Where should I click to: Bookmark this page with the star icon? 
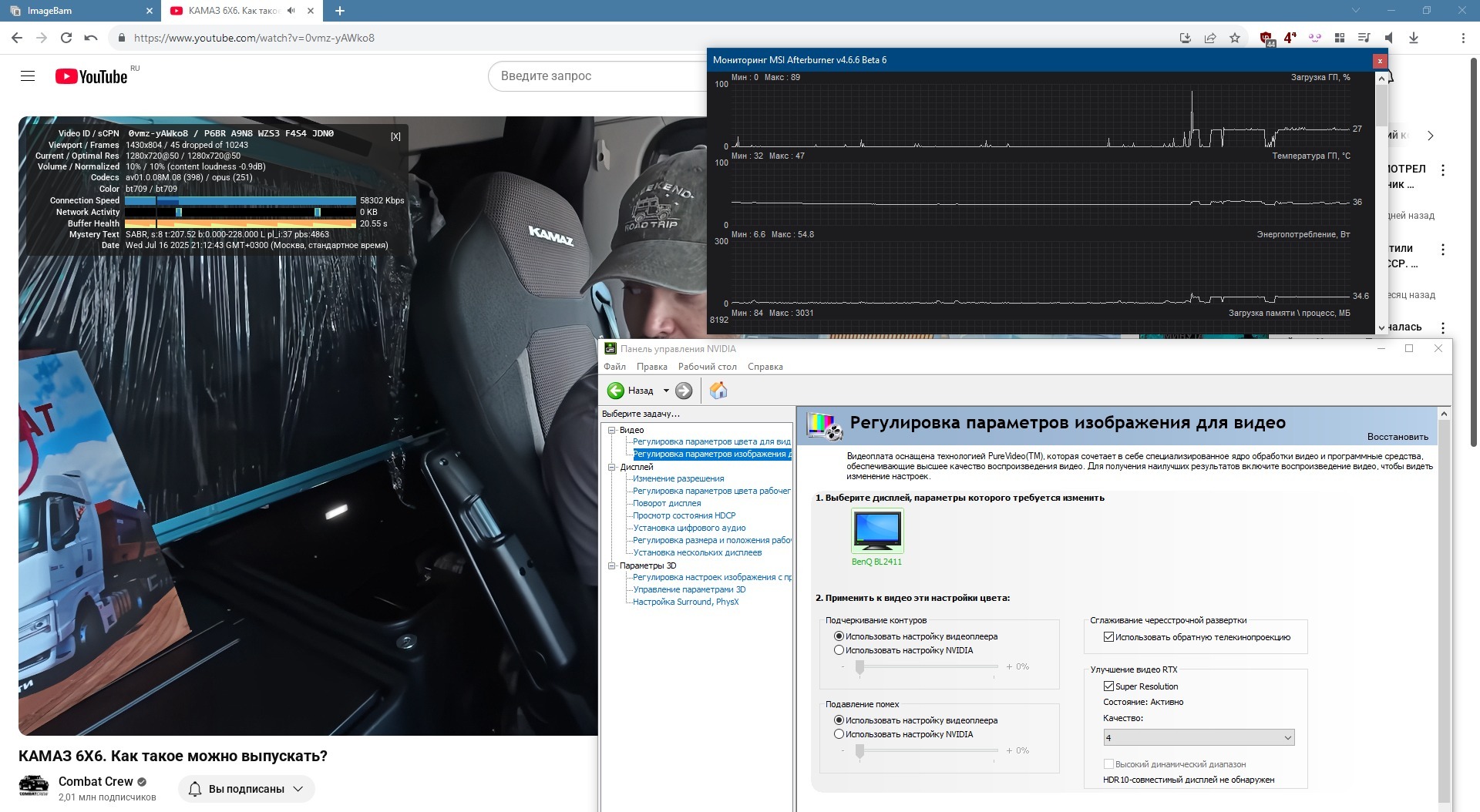(x=1235, y=38)
